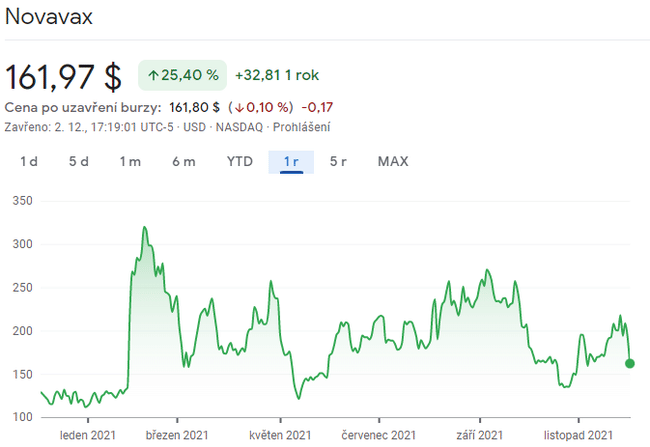Switch chart to 5 r range
650x447 pixels.
tap(338, 161)
